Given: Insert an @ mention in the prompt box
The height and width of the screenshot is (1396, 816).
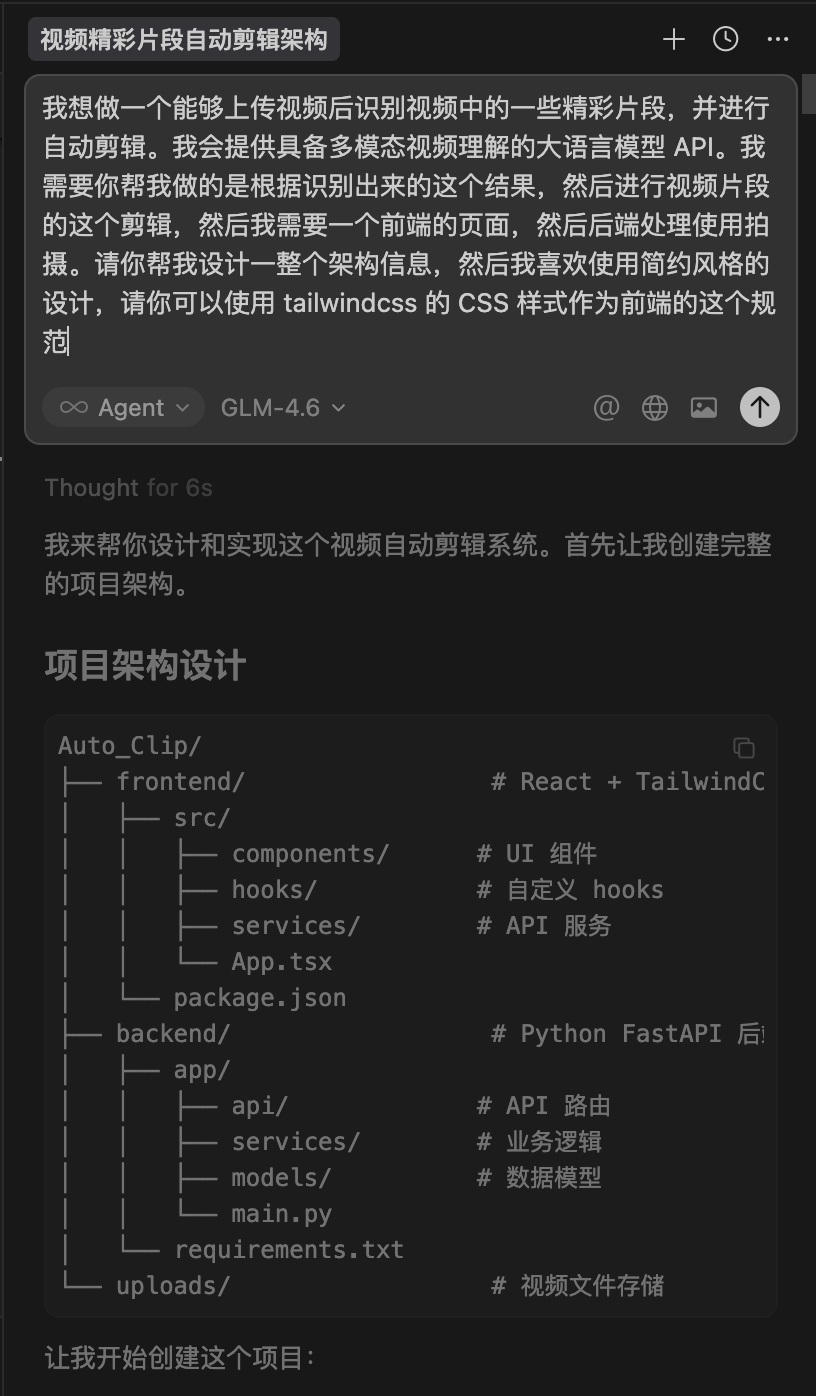Looking at the screenshot, I should tap(607, 407).
